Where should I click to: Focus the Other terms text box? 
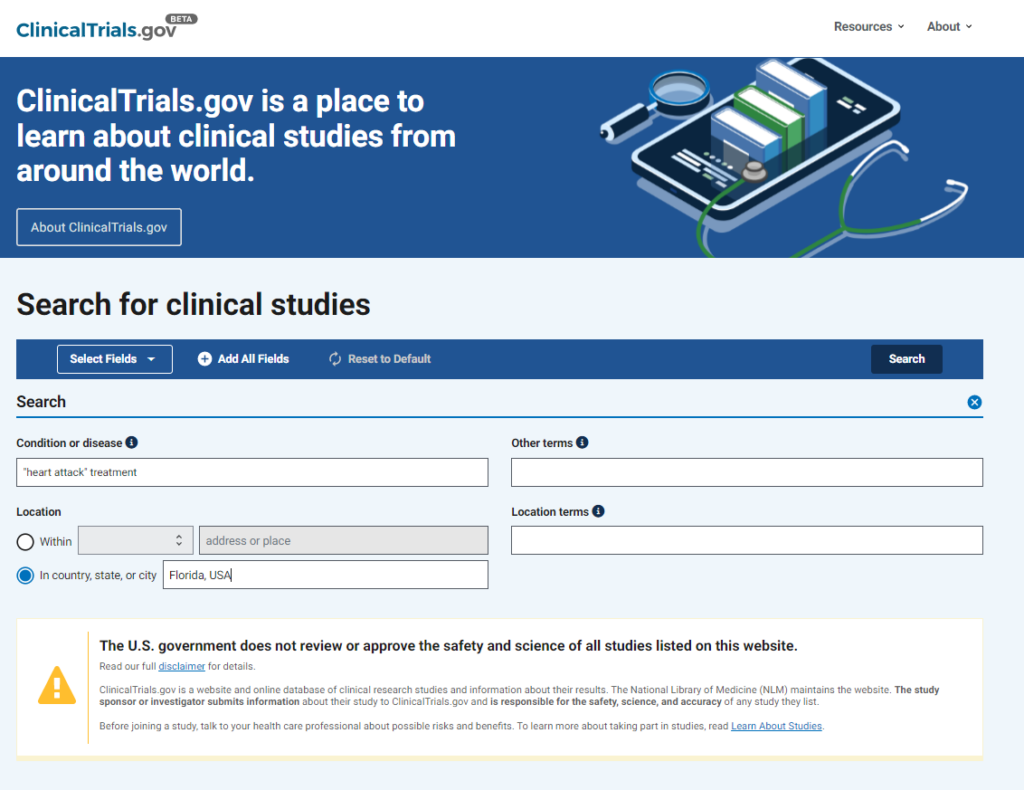point(746,472)
